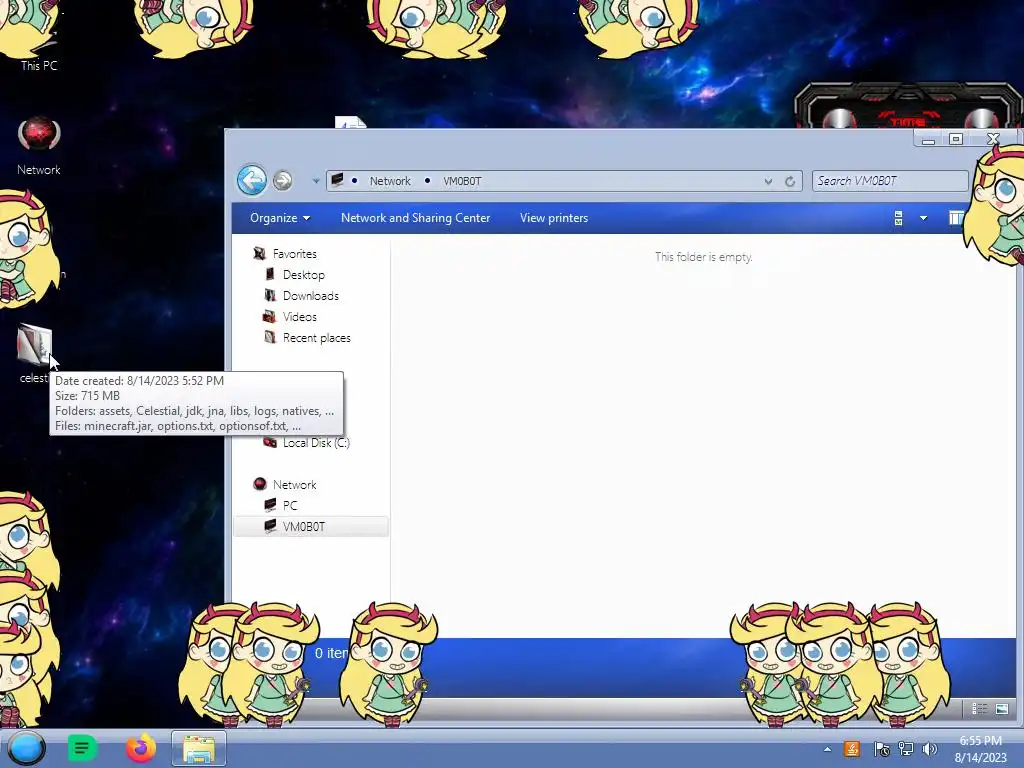The image size is (1024, 768).
Task: Select the Network desktop icon
Action: point(39,146)
